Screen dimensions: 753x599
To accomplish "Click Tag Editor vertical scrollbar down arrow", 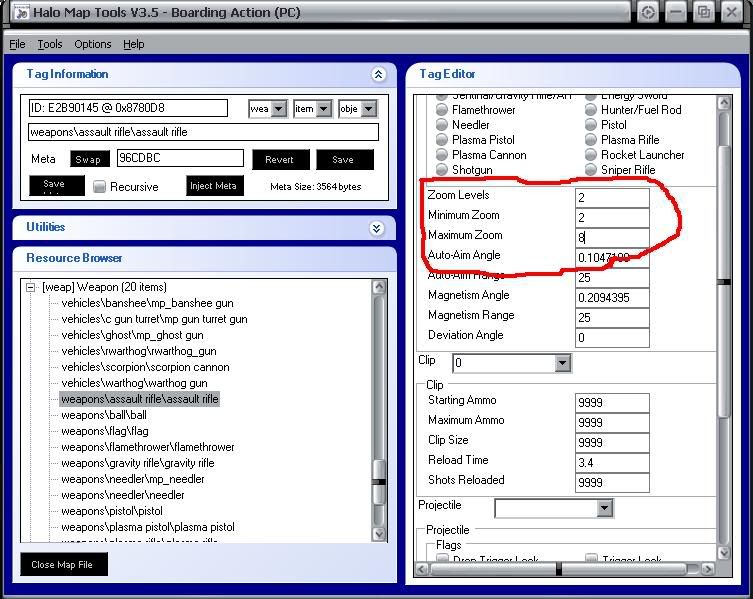I will (724, 553).
